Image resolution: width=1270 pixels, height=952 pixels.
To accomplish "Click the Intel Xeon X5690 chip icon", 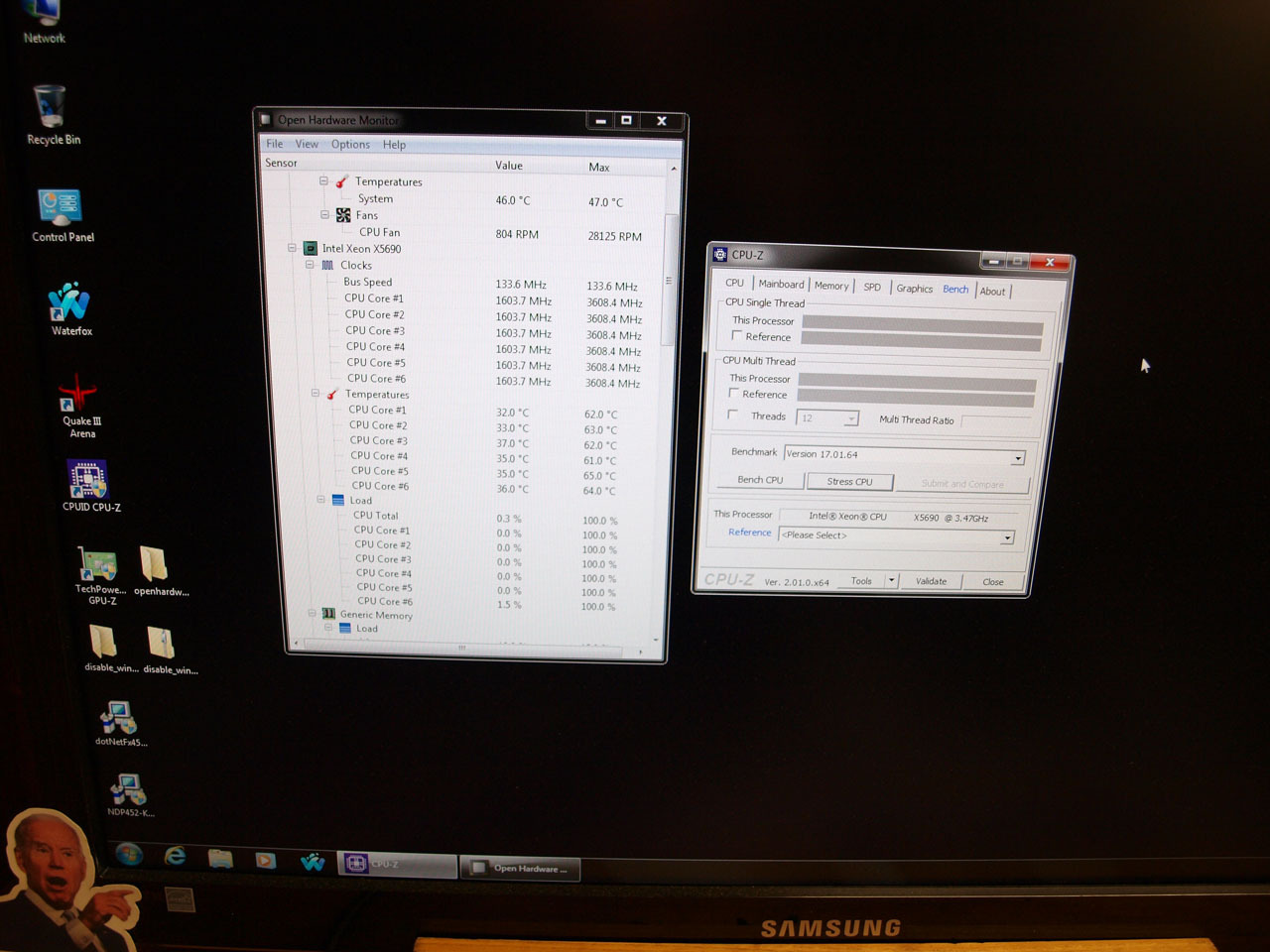I will pos(311,249).
